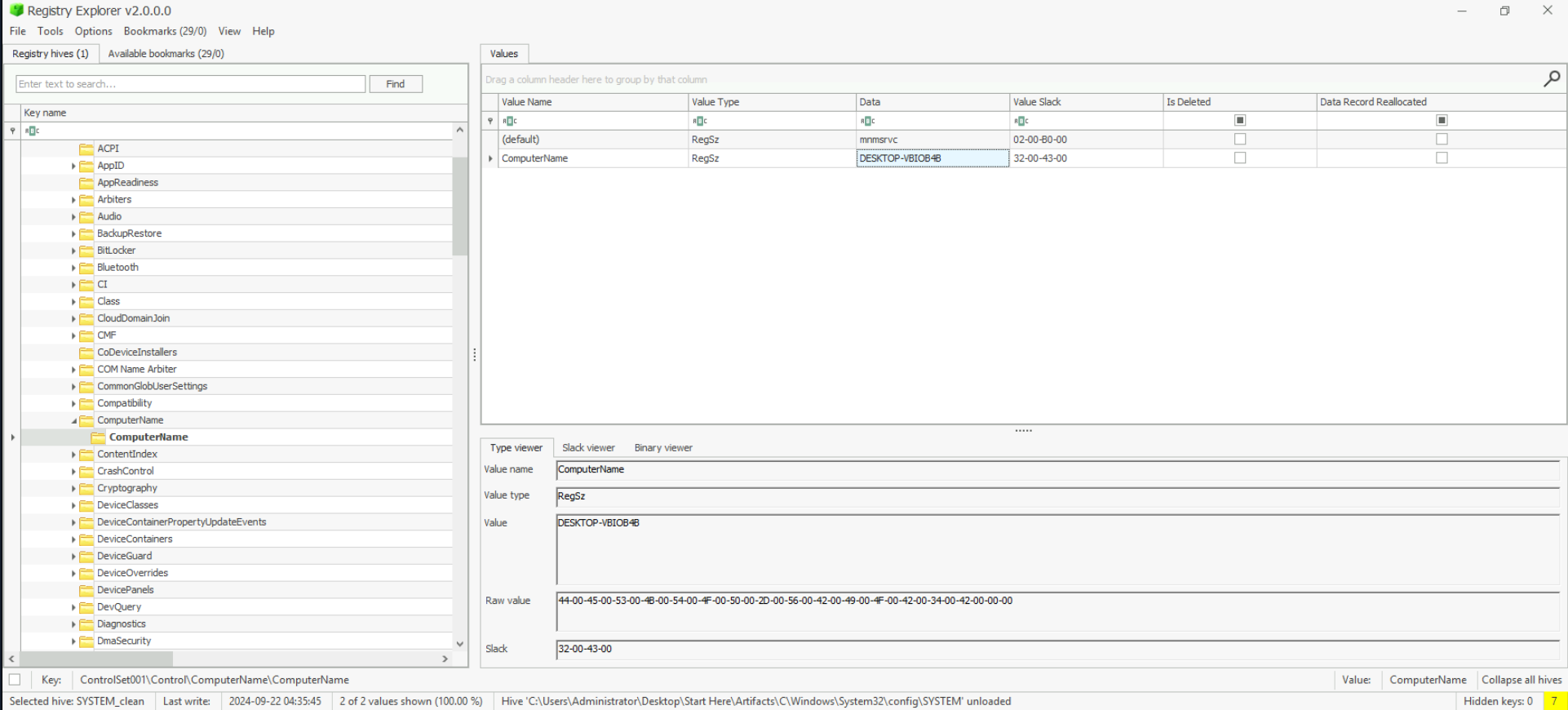
Task: Expand the CI key
Action: (x=73, y=285)
